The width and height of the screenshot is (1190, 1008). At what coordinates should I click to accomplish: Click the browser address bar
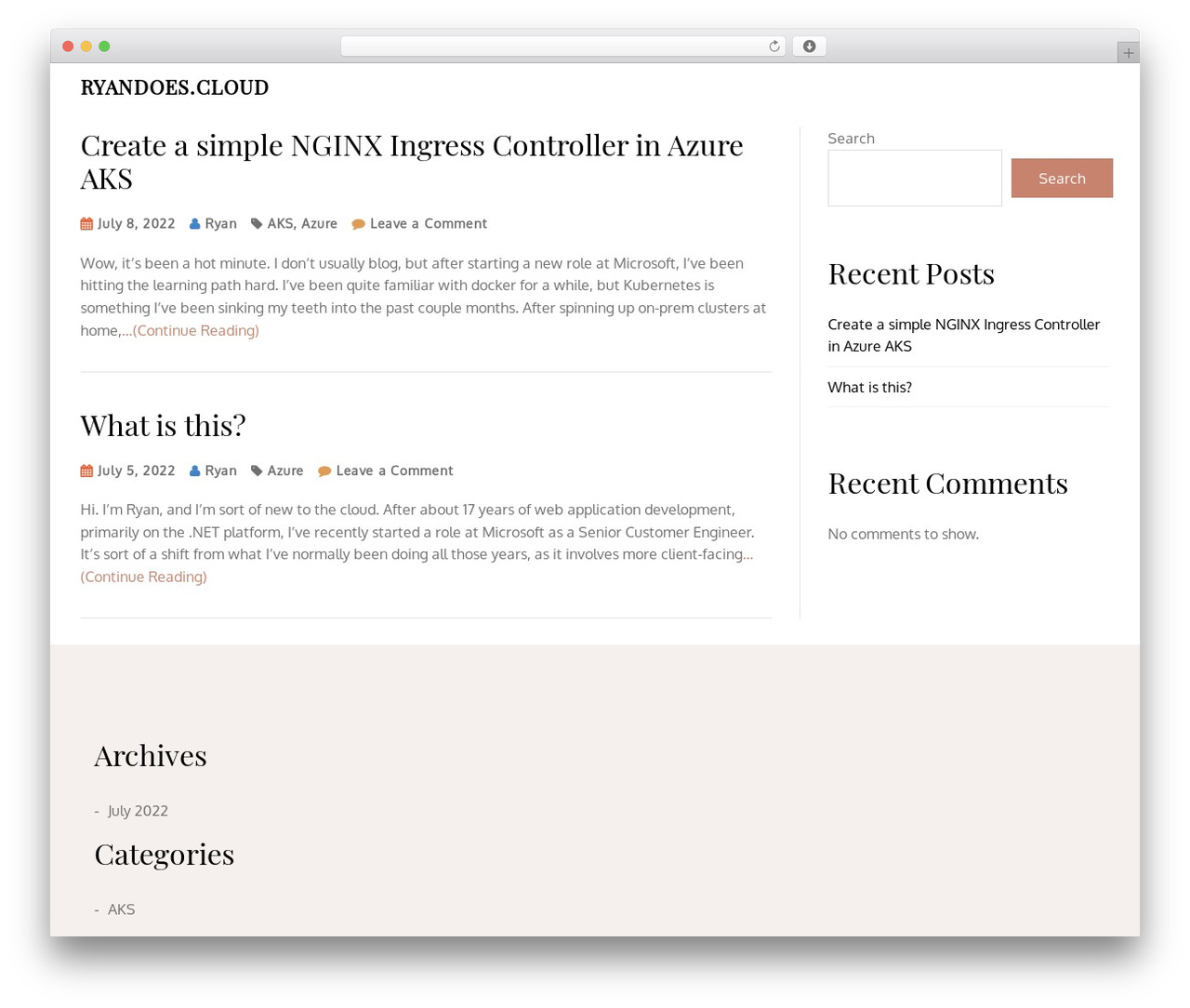click(563, 46)
